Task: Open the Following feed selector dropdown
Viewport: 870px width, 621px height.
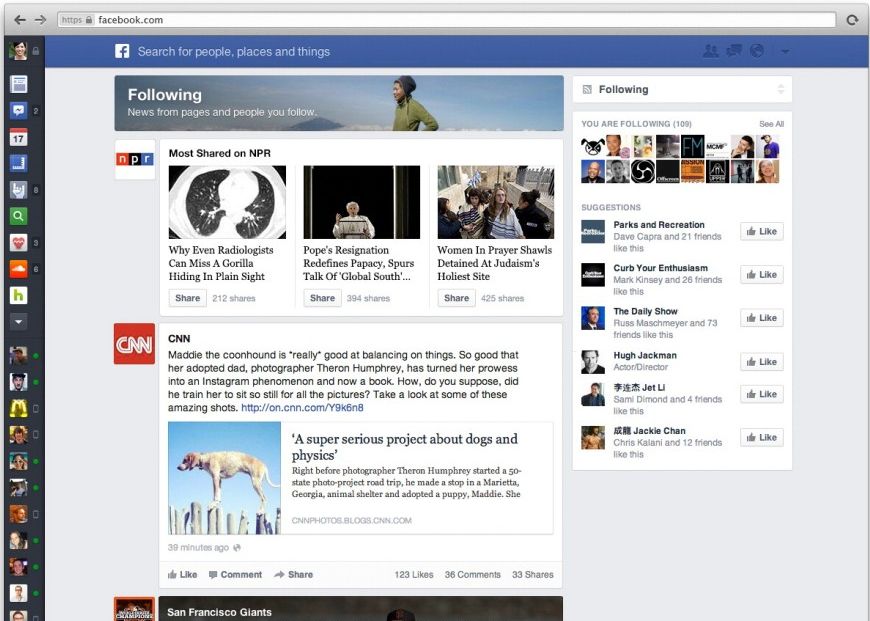Action: pyautogui.click(x=682, y=89)
